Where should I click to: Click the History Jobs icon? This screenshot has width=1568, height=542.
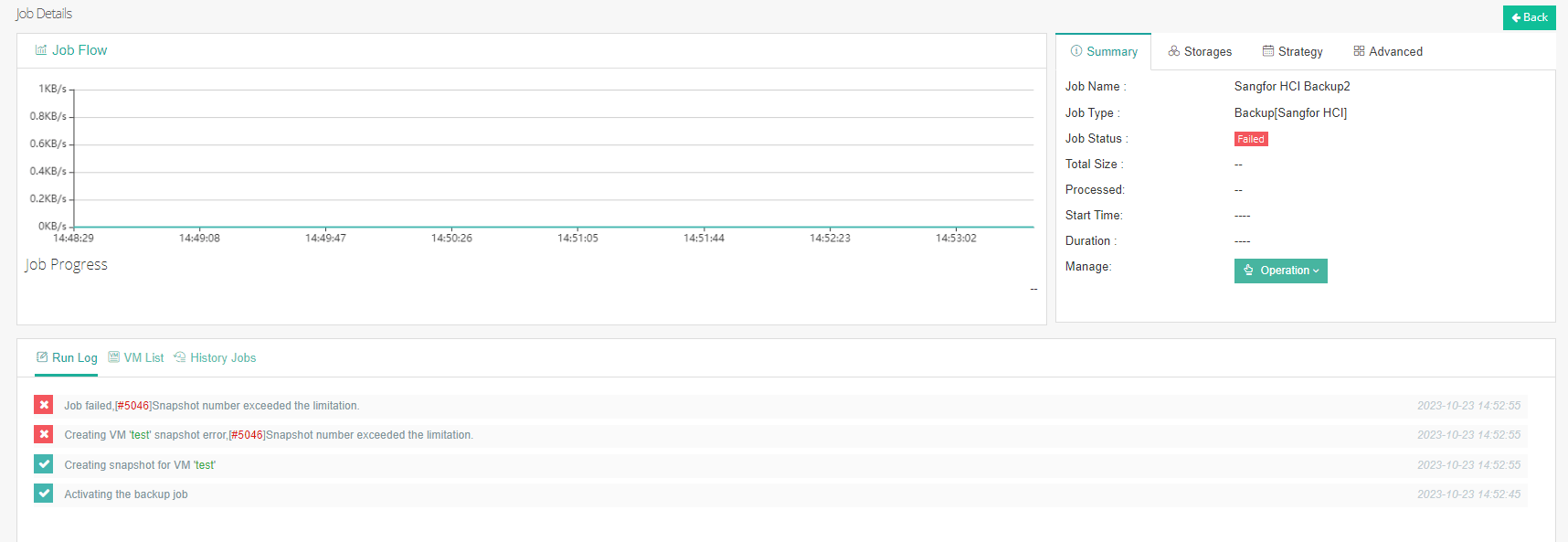click(180, 357)
